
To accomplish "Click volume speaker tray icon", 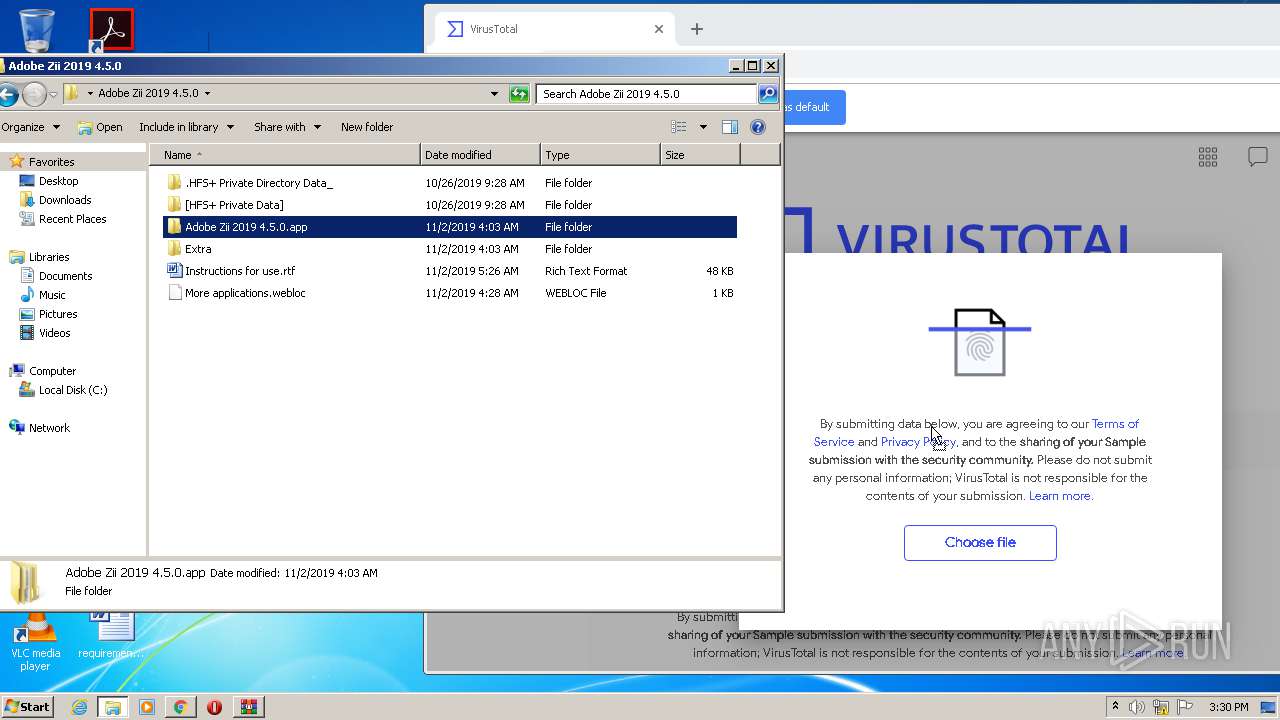I will [1137, 707].
